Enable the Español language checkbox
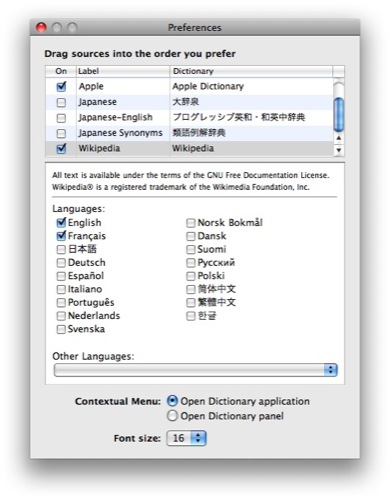The image size is (390, 500). (61, 276)
